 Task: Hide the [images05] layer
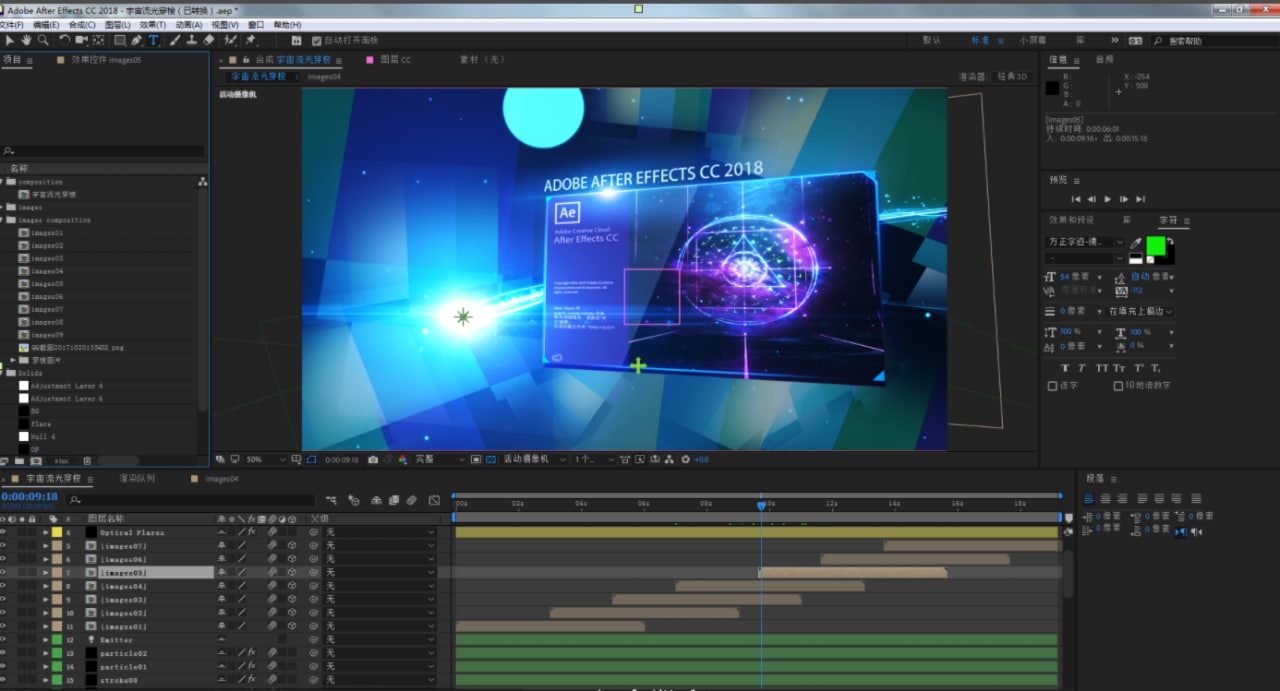[4, 573]
